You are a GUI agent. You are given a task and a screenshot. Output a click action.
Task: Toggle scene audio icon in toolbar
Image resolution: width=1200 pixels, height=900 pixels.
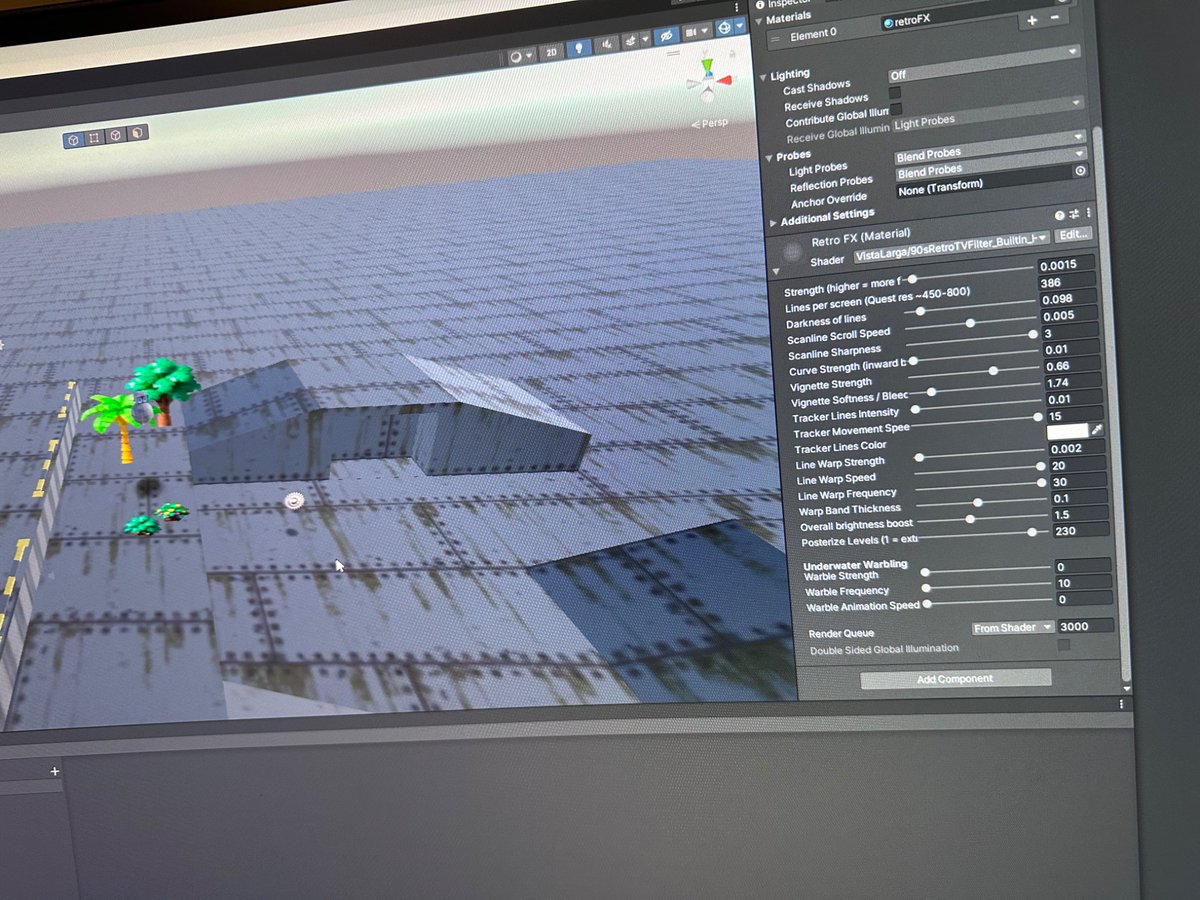coord(607,44)
